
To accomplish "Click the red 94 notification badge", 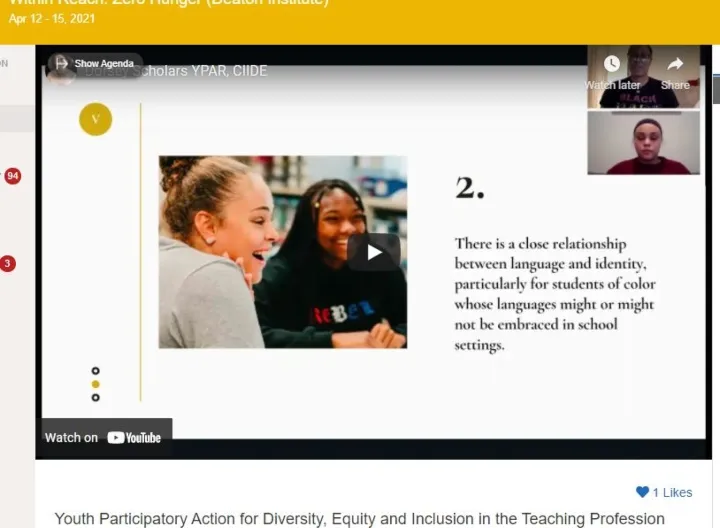I will pyautogui.click(x=12, y=176).
